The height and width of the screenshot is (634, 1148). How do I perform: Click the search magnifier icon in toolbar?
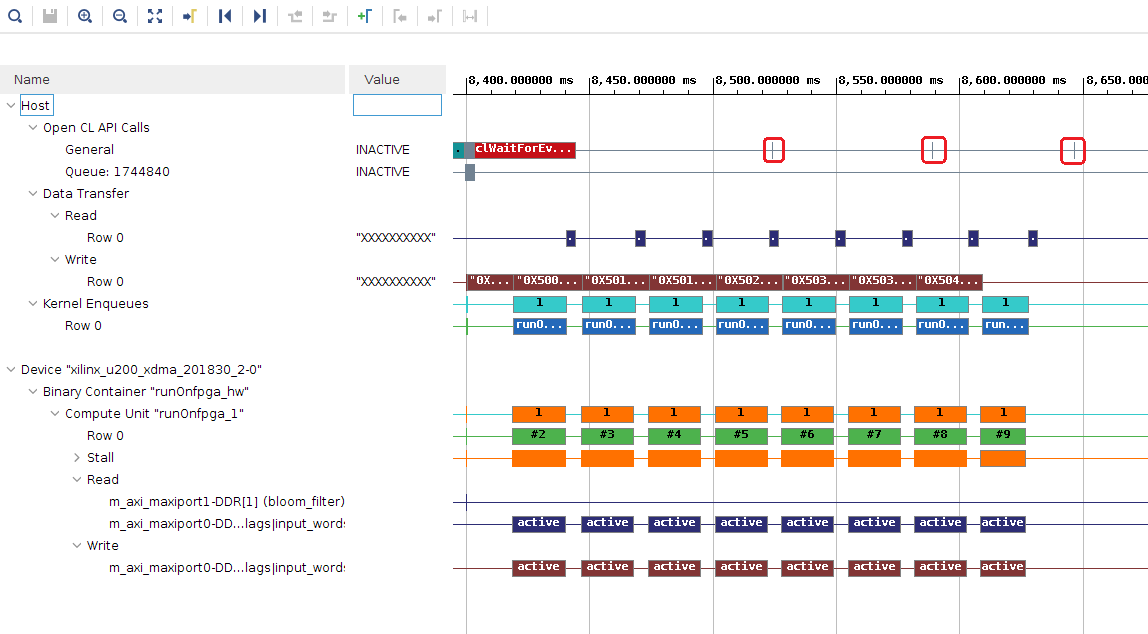(15, 16)
